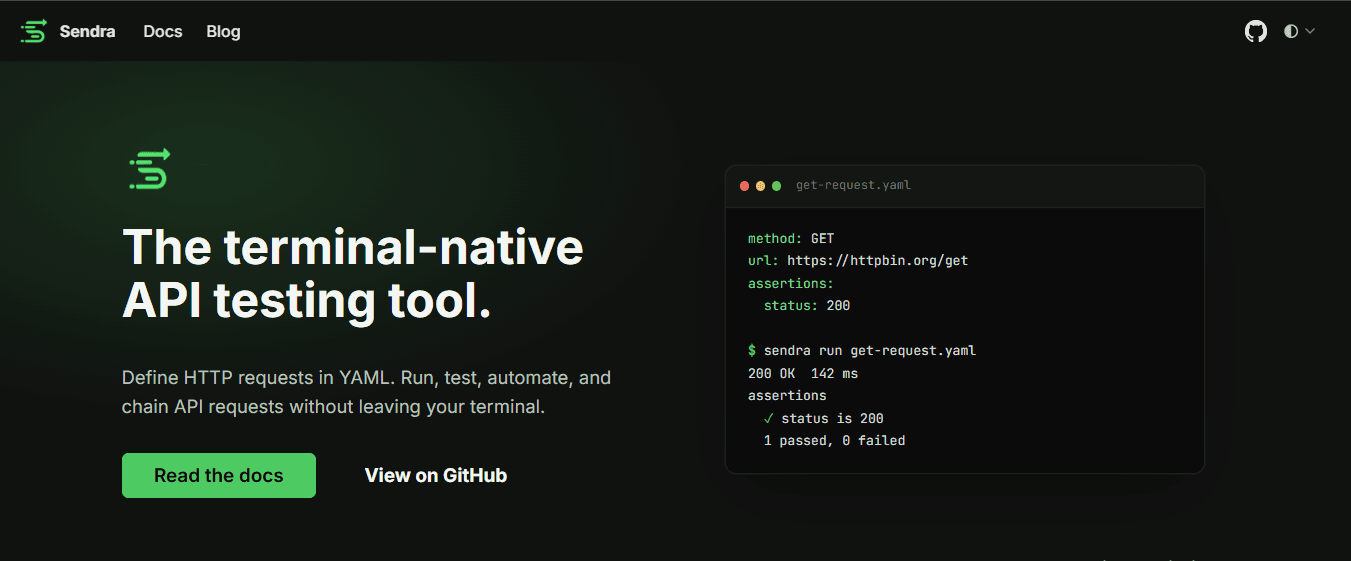Screen dimensions: 1351x561
Task: Click the yellow dot in terminal window
Action: [760, 186]
